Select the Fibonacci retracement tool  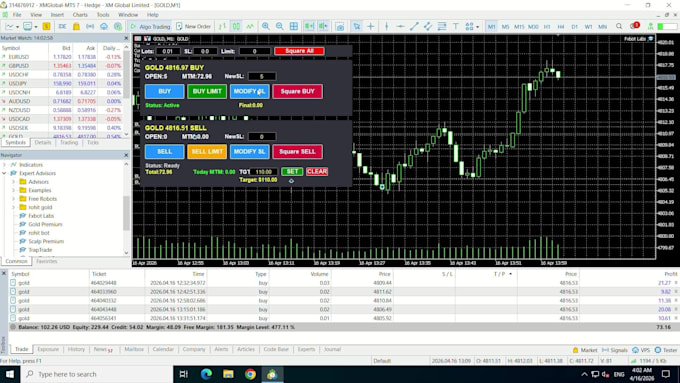(x=442, y=26)
